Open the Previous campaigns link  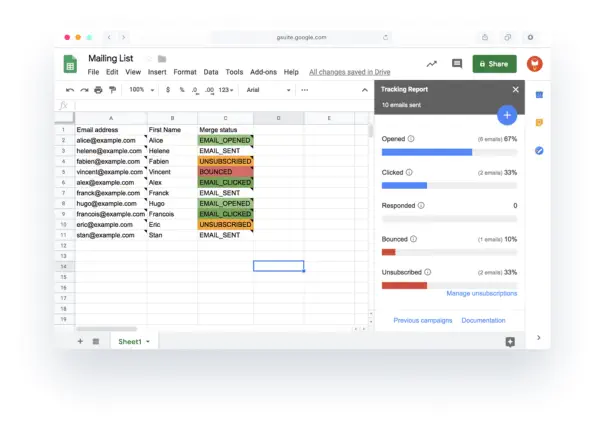tap(423, 320)
